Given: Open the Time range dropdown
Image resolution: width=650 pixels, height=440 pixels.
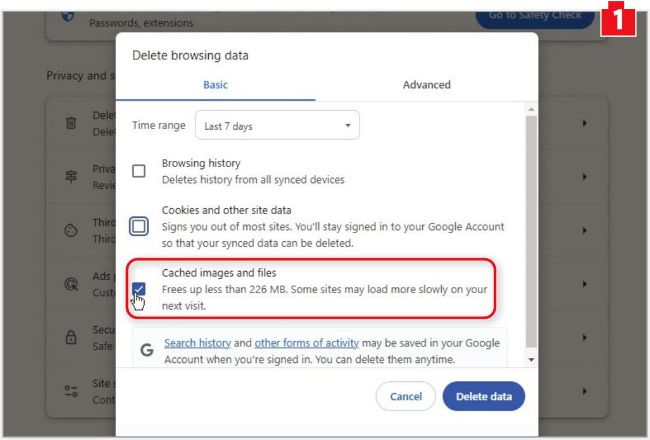Looking at the screenshot, I should coord(277,126).
